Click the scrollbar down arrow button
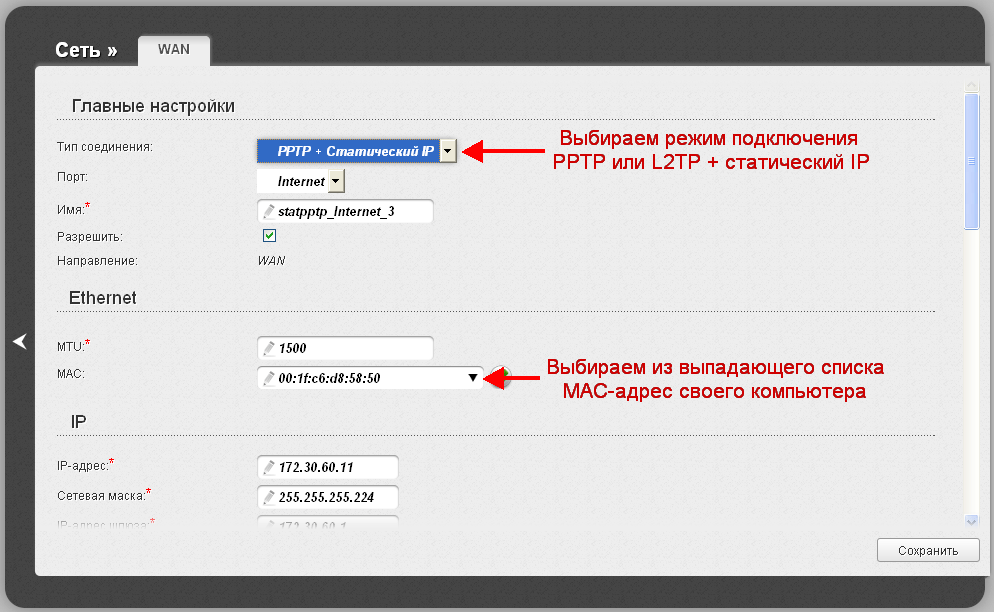This screenshot has width=994, height=612. pyautogui.click(x=971, y=520)
